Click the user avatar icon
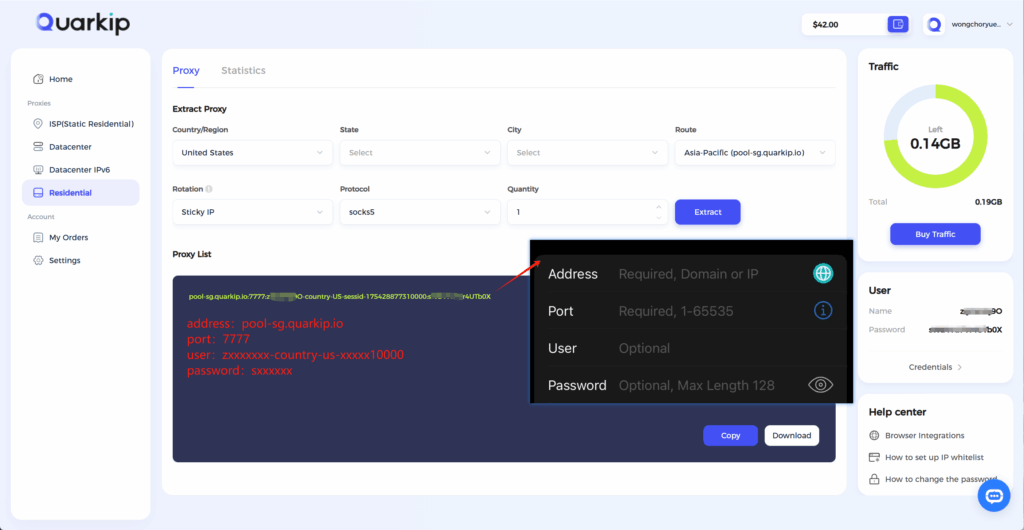The height and width of the screenshot is (530, 1024). click(934, 24)
